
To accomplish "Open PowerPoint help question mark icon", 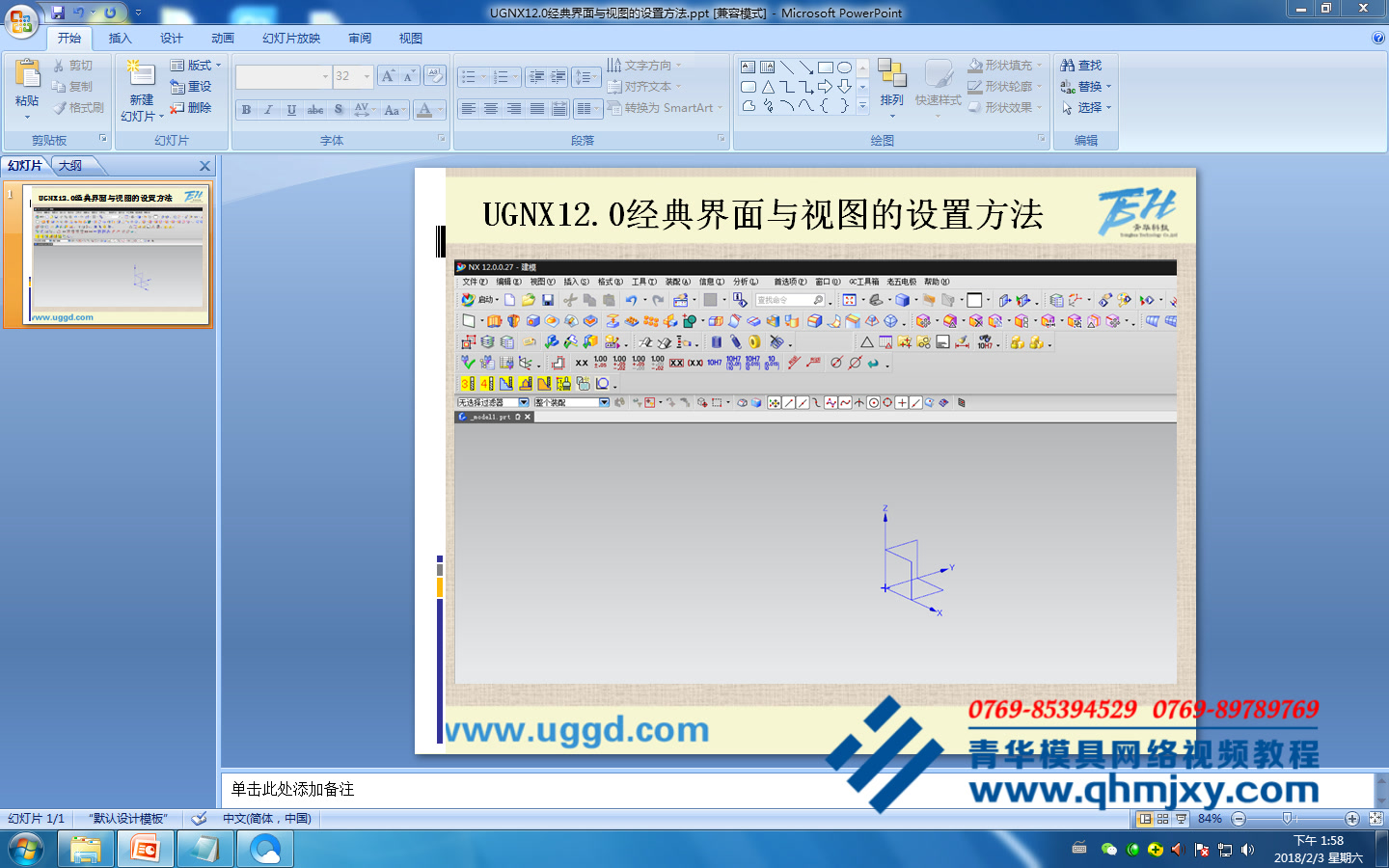I will [x=1377, y=39].
